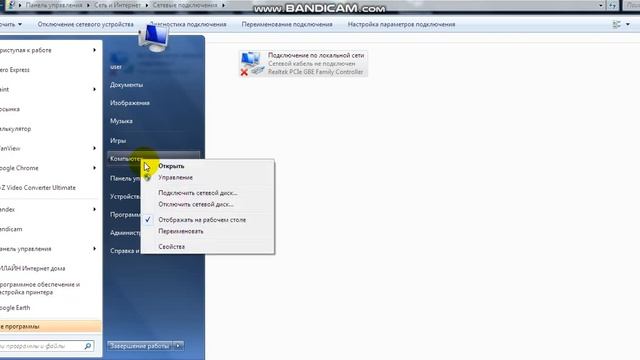The height and width of the screenshot is (360, 640).
Task: Expand the IrfanView submenu arrow
Action: point(94,148)
